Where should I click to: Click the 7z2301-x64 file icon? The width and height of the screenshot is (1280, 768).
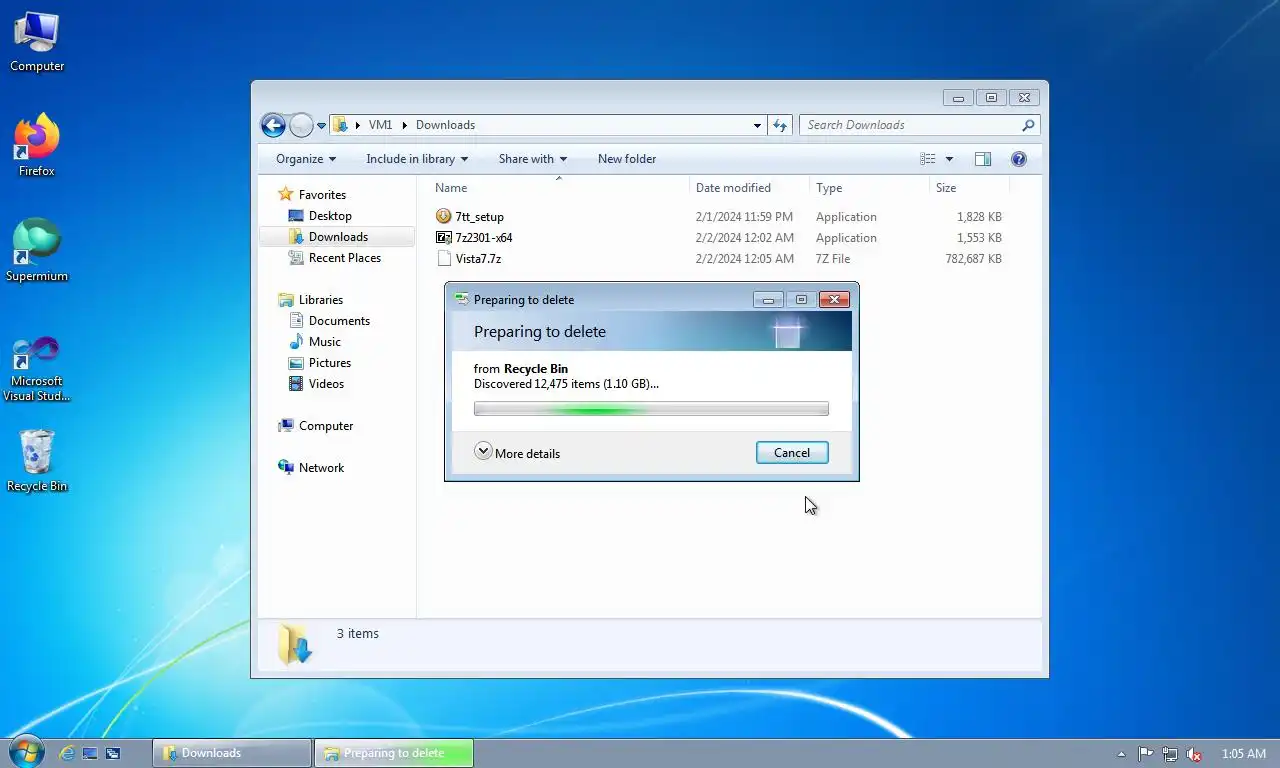click(x=444, y=237)
